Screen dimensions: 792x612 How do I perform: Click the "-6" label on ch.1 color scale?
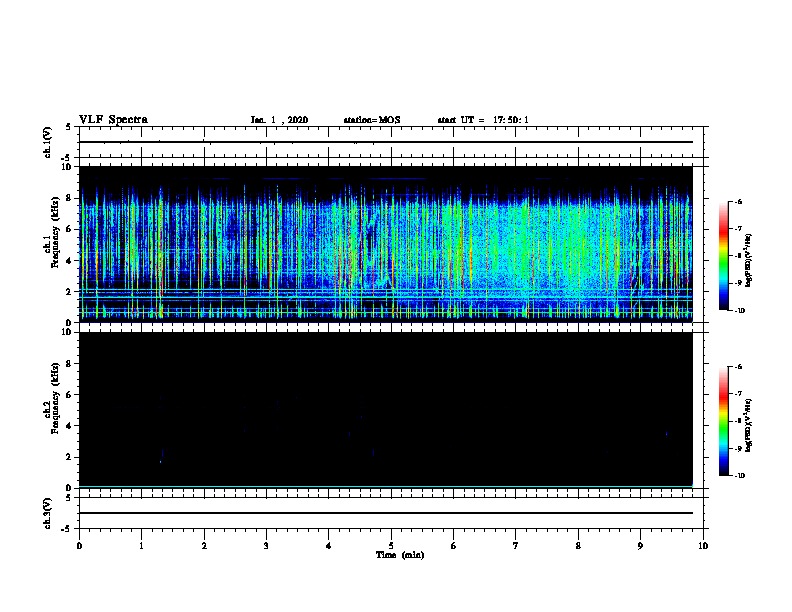[x=738, y=201]
